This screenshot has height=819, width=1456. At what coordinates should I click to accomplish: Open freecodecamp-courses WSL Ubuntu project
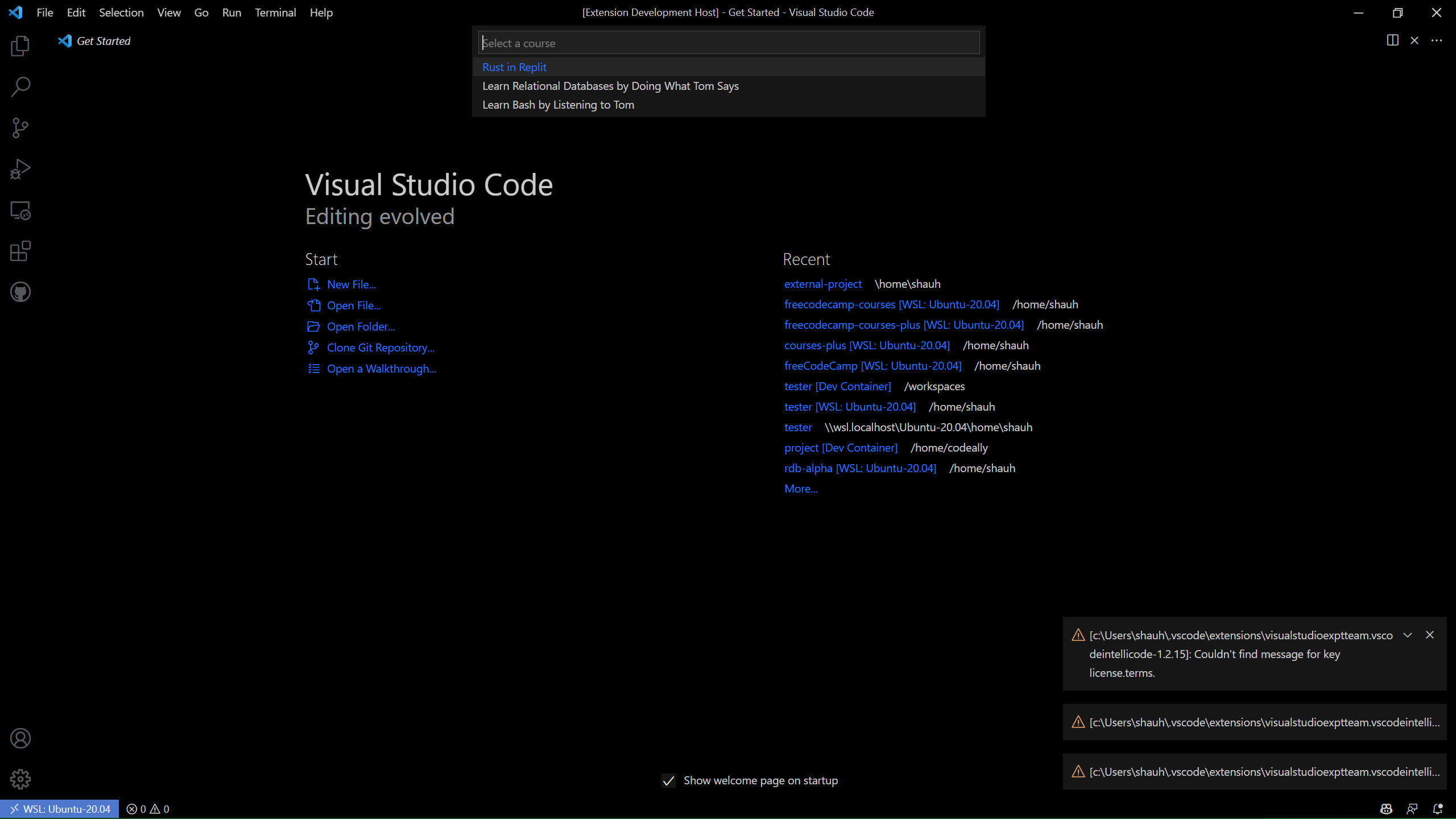(x=891, y=304)
